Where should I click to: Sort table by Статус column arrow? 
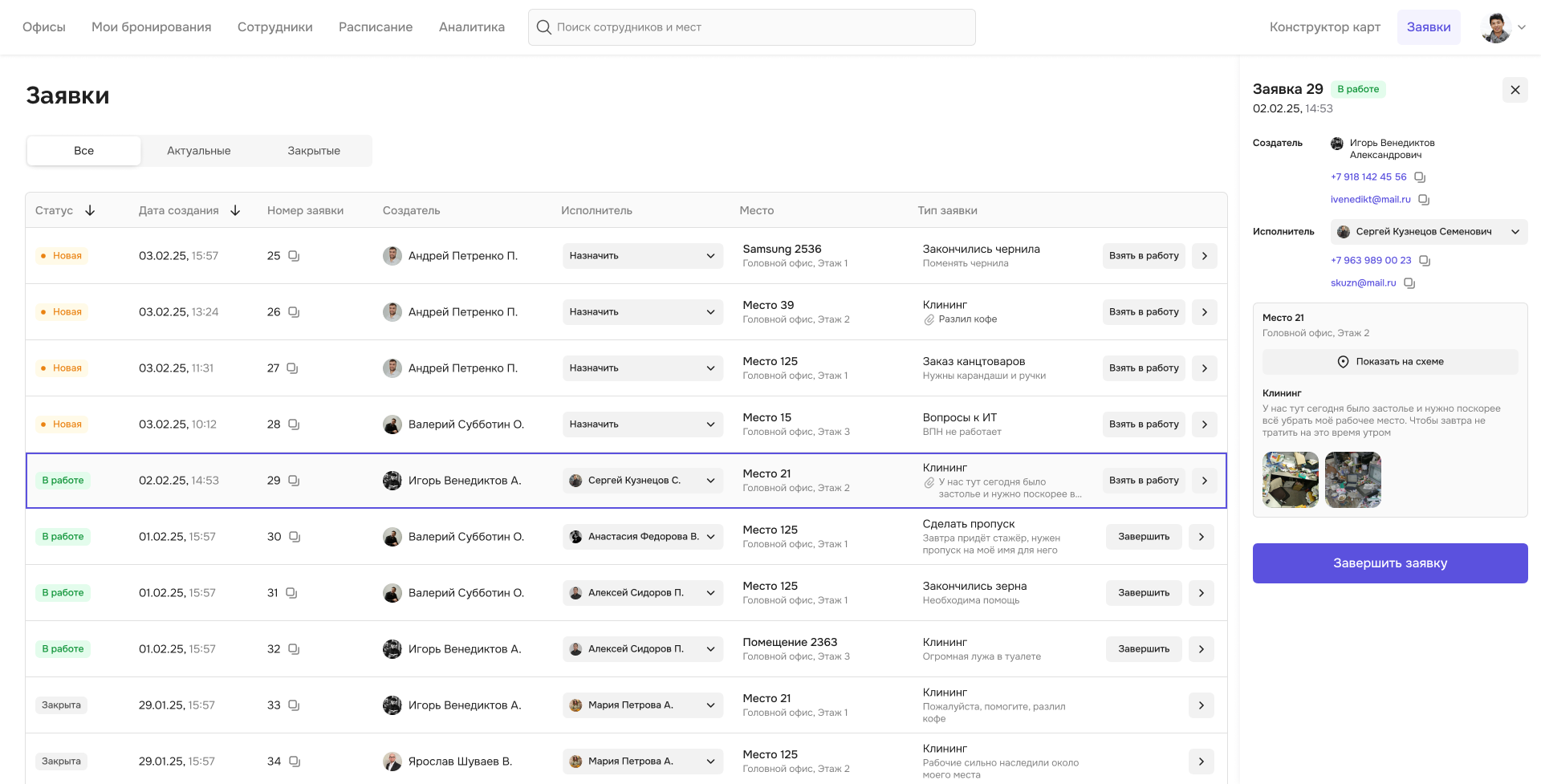tap(90, 210)
